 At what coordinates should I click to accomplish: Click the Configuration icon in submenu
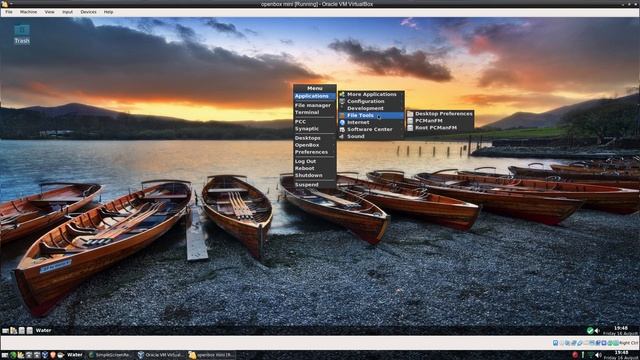342,101
